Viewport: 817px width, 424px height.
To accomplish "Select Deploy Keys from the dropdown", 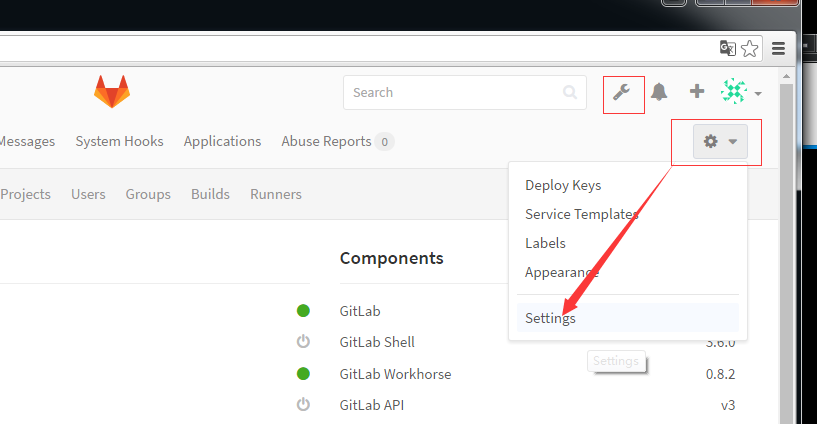I will pyautogui.click(x=563, y=185).
